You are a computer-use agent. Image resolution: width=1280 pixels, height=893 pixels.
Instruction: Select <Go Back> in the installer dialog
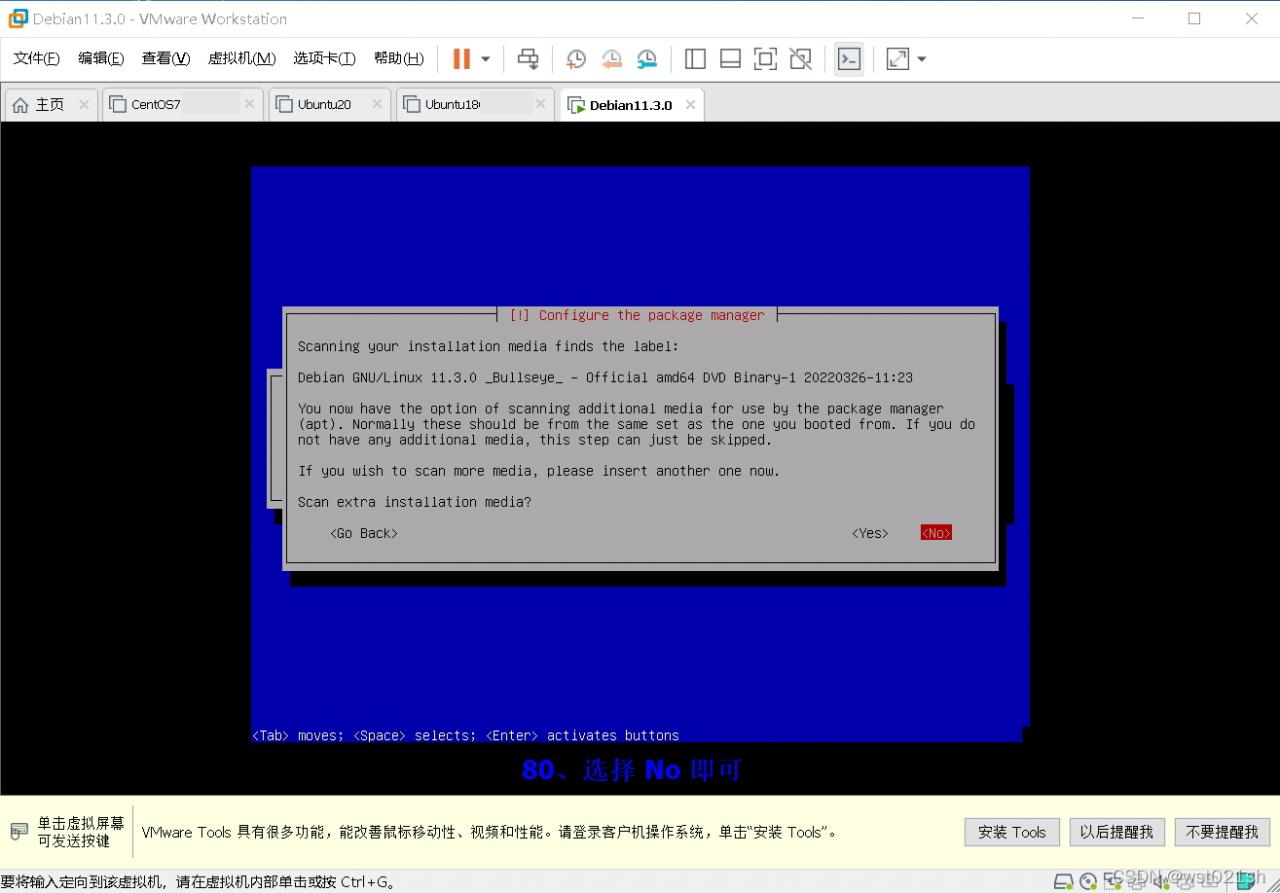(364, 533)
